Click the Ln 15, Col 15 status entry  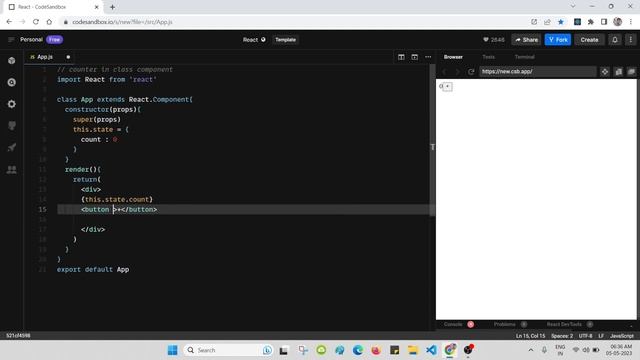(530, 336)
